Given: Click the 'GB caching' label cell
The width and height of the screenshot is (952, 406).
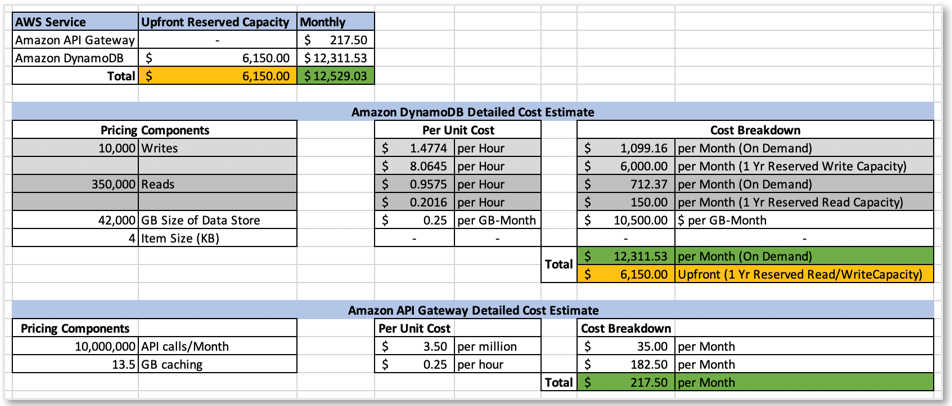Looking at the screenshot, I should [x=217, y=365].
